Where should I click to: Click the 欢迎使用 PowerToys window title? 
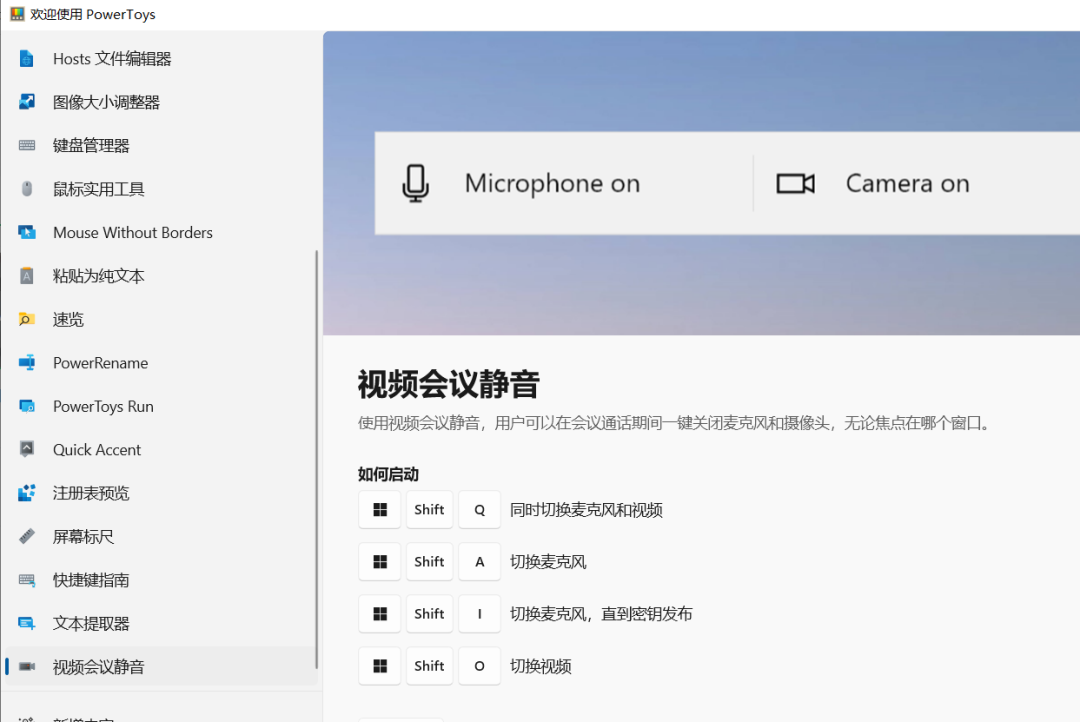(93, 14)
